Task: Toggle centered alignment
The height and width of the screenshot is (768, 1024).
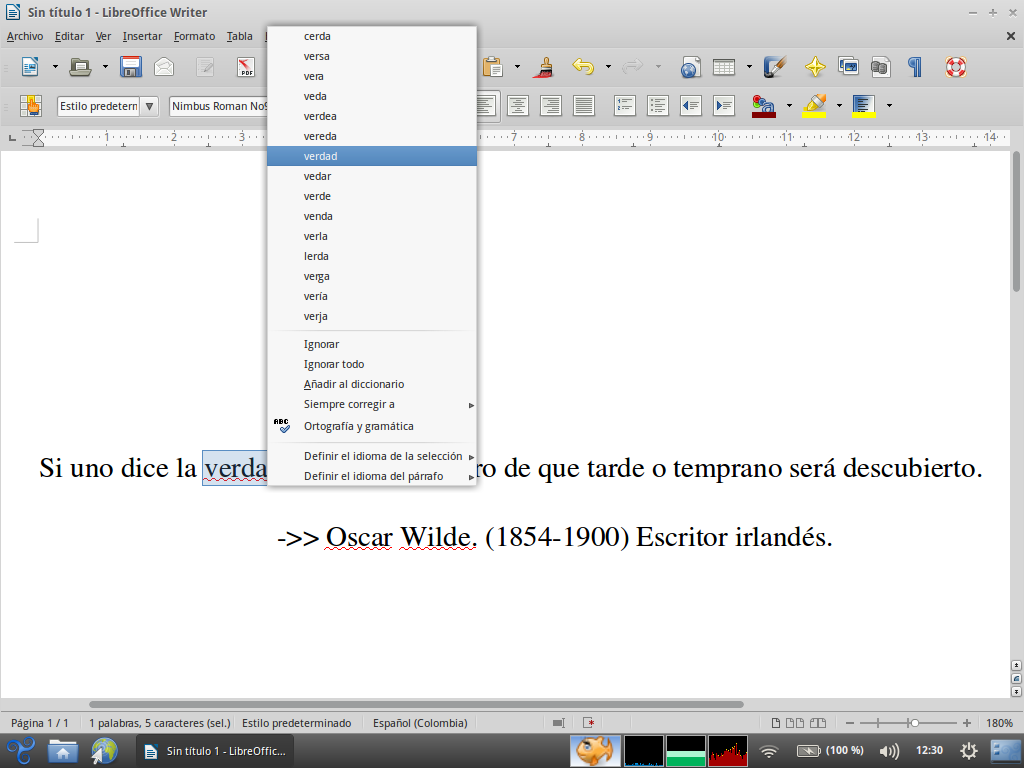Action: click(x=518, y=106)
